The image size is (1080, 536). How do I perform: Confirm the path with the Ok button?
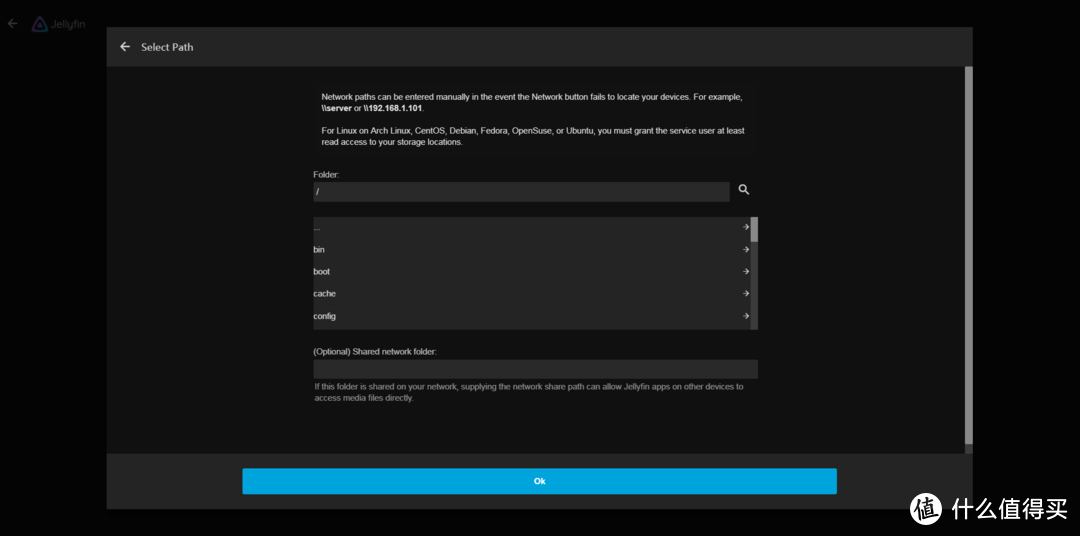click(539, 481)
